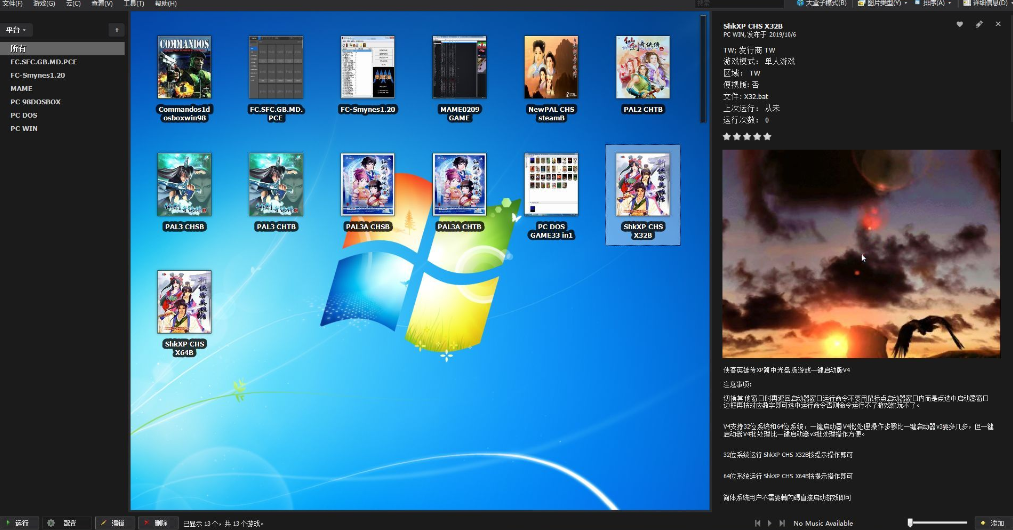
Task: Select 所有 in the platform sidebar
Action: point(62,48)
